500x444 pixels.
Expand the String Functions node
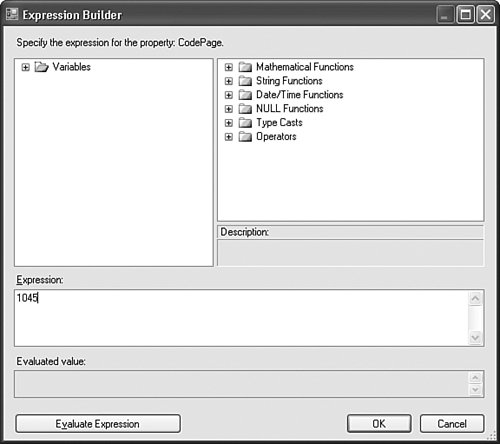point(229,81)
